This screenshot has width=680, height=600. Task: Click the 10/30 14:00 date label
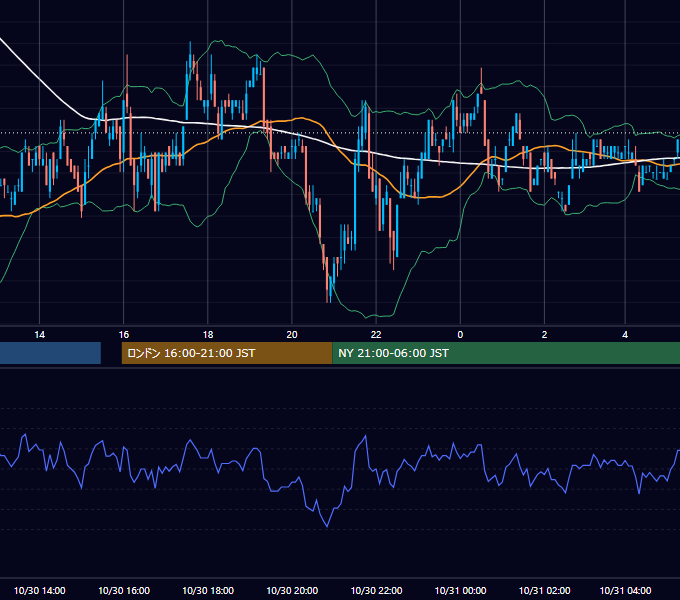39,590
